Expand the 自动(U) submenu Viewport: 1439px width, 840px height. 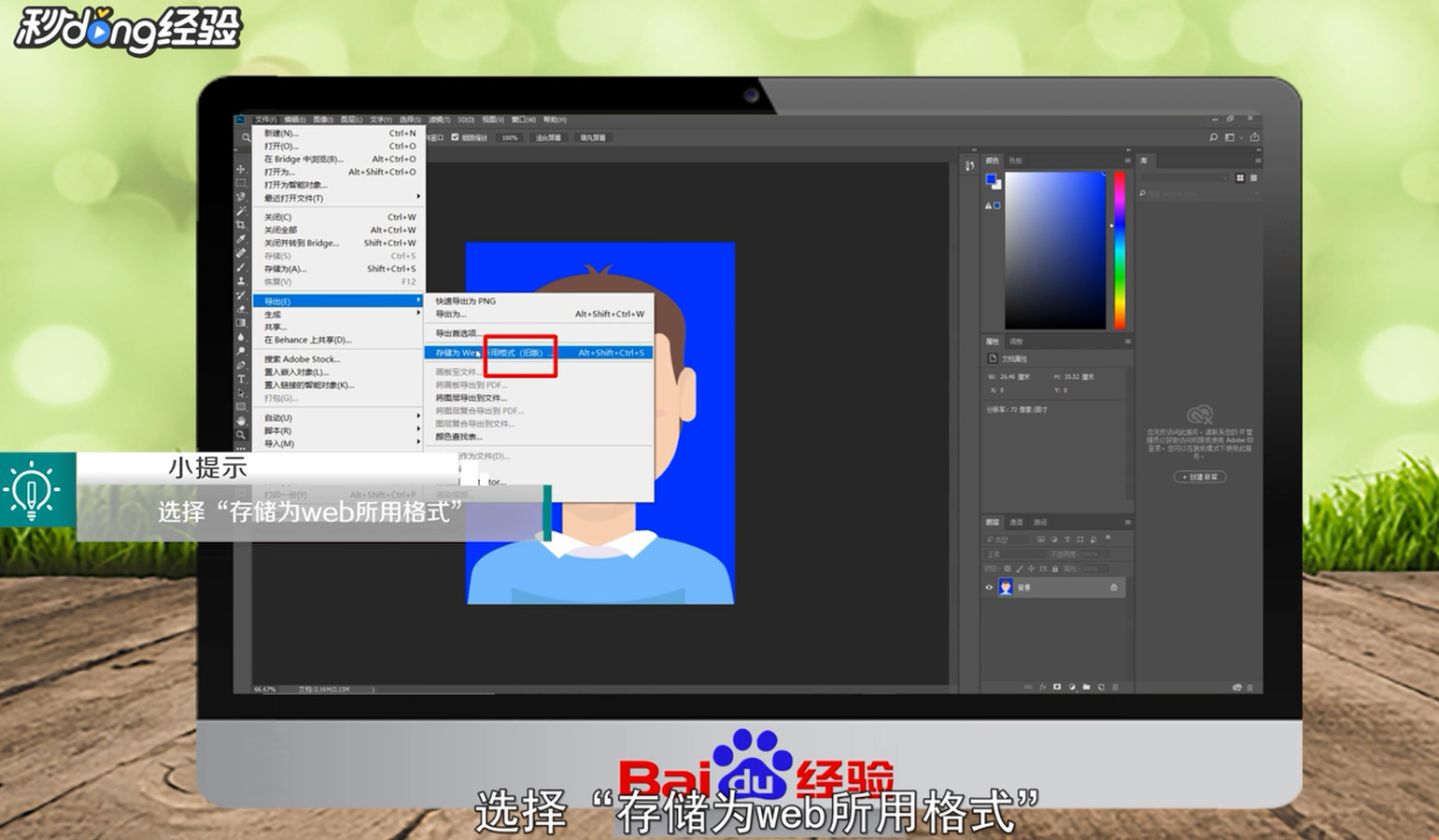(x=418, y=416)
